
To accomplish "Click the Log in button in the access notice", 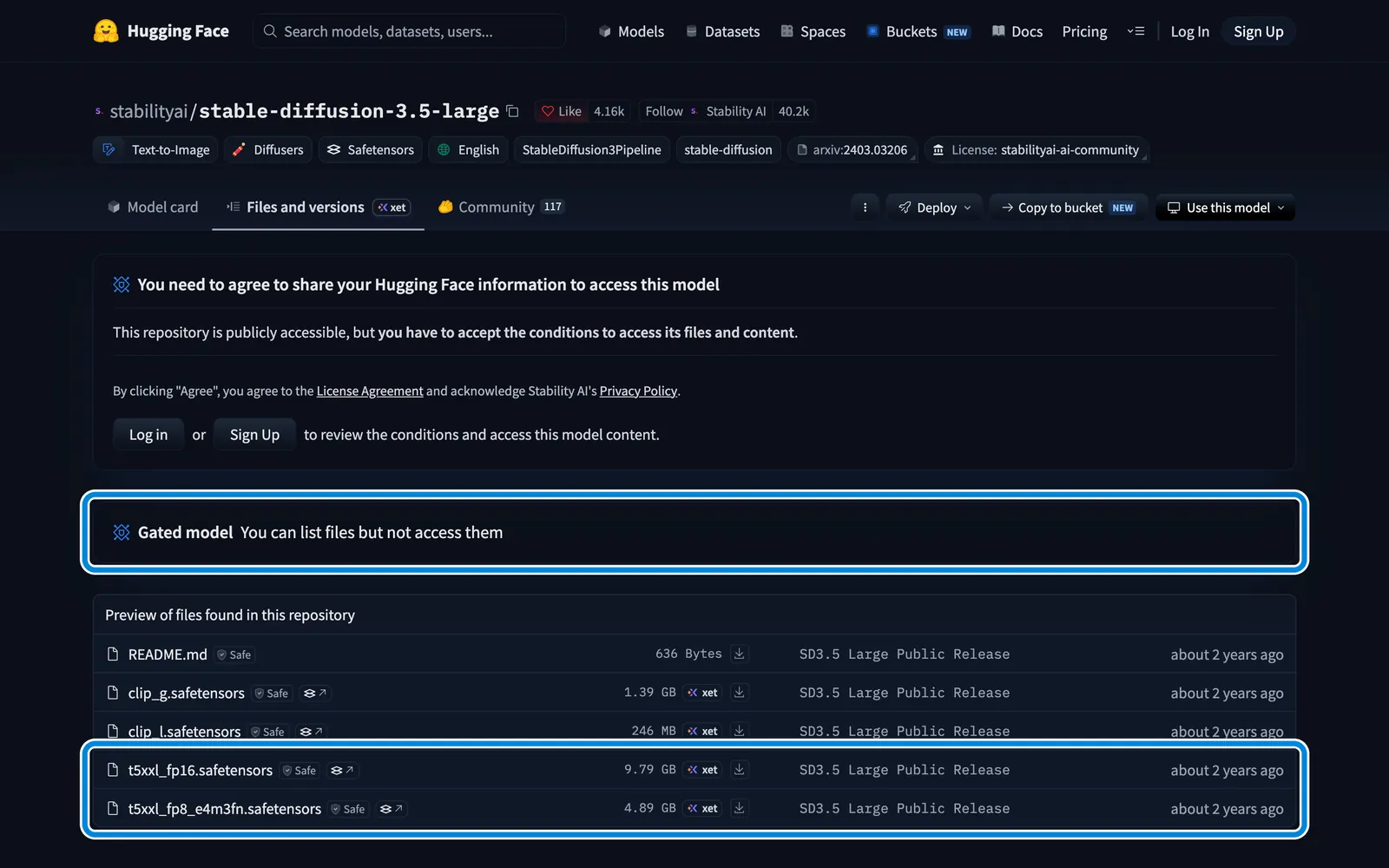I will click(x=148, y=435).
